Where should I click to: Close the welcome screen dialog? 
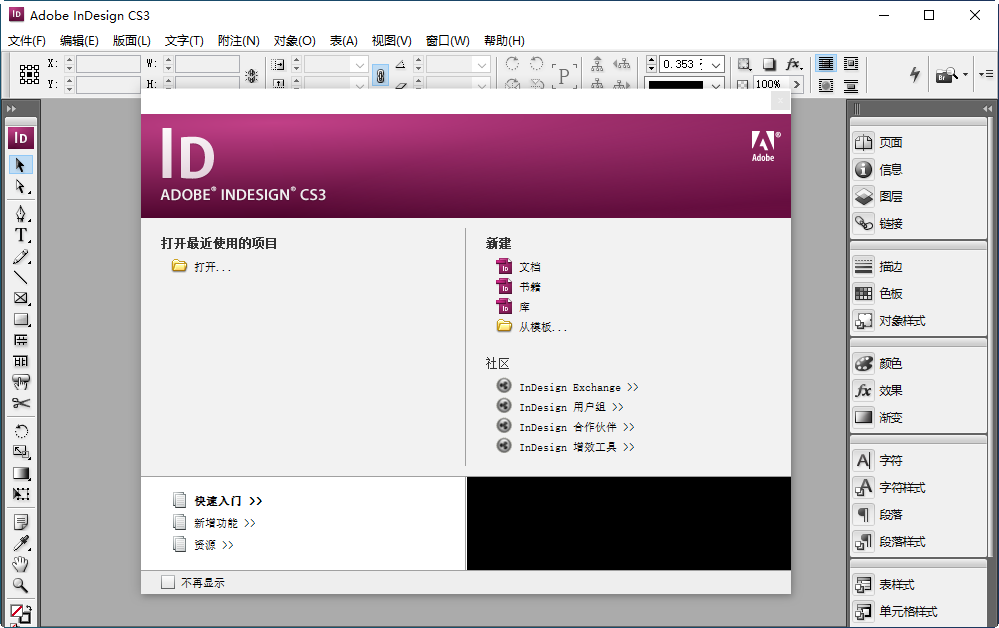click(x=780, y=101)
